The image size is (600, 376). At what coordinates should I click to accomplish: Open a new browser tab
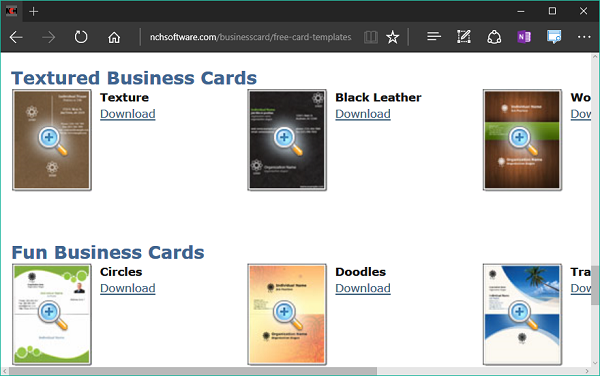[x=34, y=11]
